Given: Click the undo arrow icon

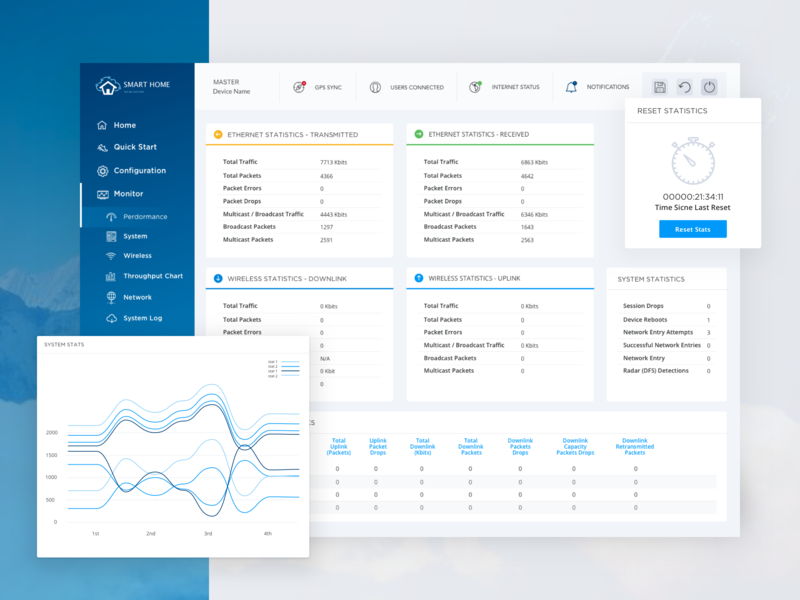Looking at the screenshot, I should (684, 87).
